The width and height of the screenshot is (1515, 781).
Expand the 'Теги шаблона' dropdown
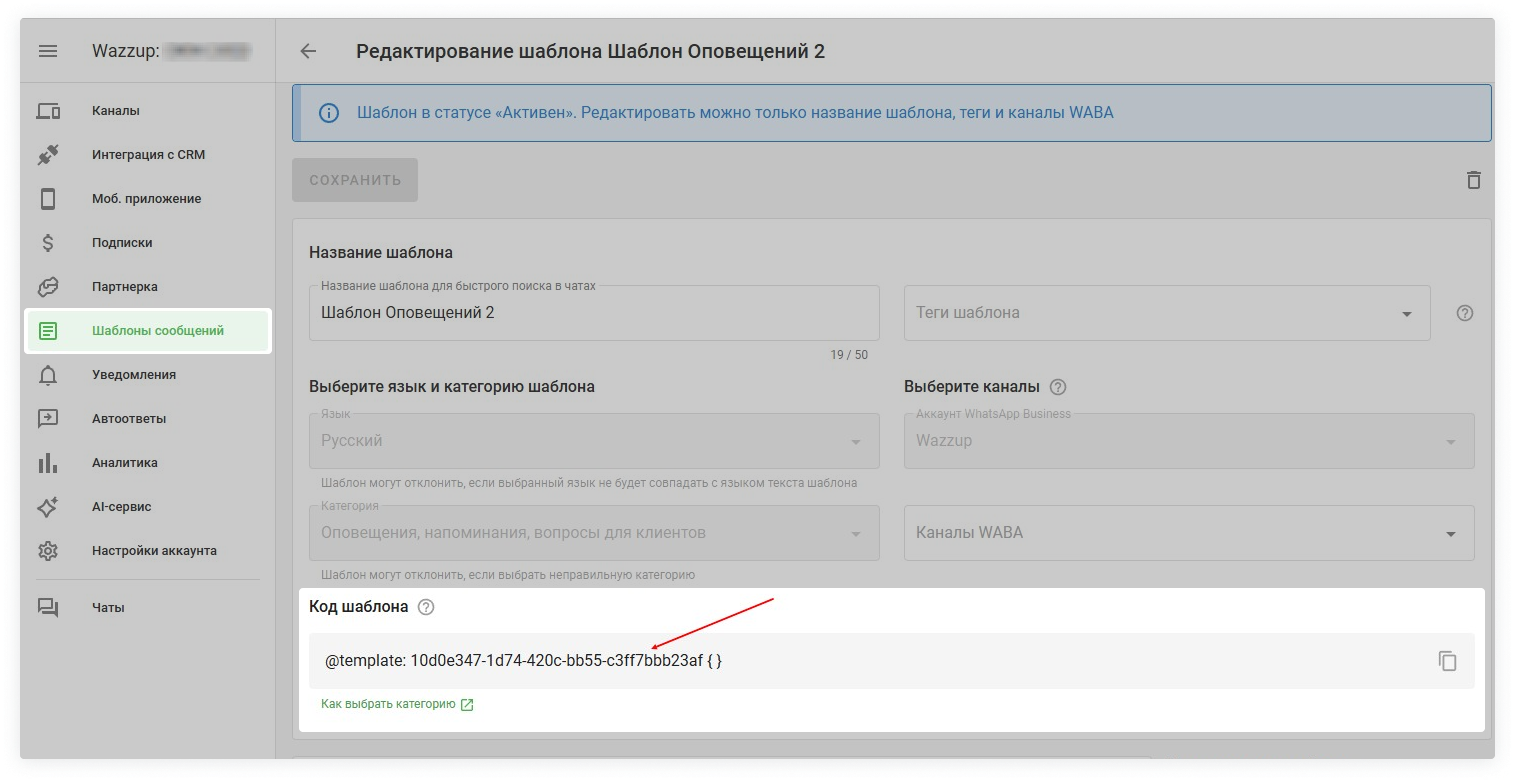[x=1406, y=314]
